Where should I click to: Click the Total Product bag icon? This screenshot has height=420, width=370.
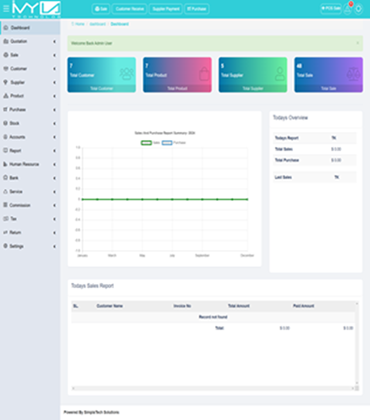pyautogui.click(x=204, y=74)
